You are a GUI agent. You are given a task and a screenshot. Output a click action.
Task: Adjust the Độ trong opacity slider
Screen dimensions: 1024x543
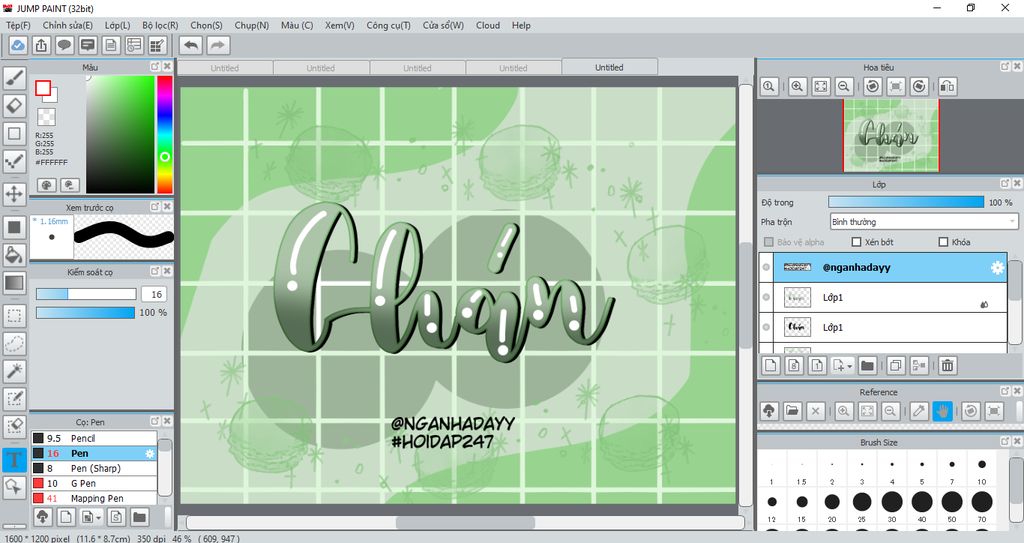coord(906,203)
